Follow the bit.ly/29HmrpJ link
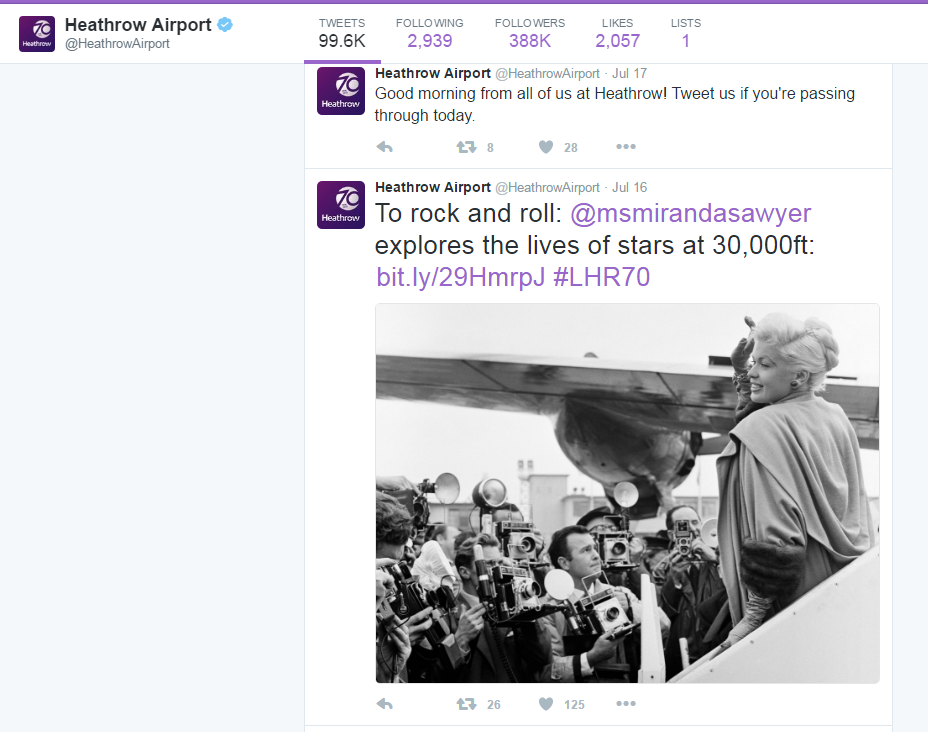Viewport: 928px width, 732px height. click(460, 277)
